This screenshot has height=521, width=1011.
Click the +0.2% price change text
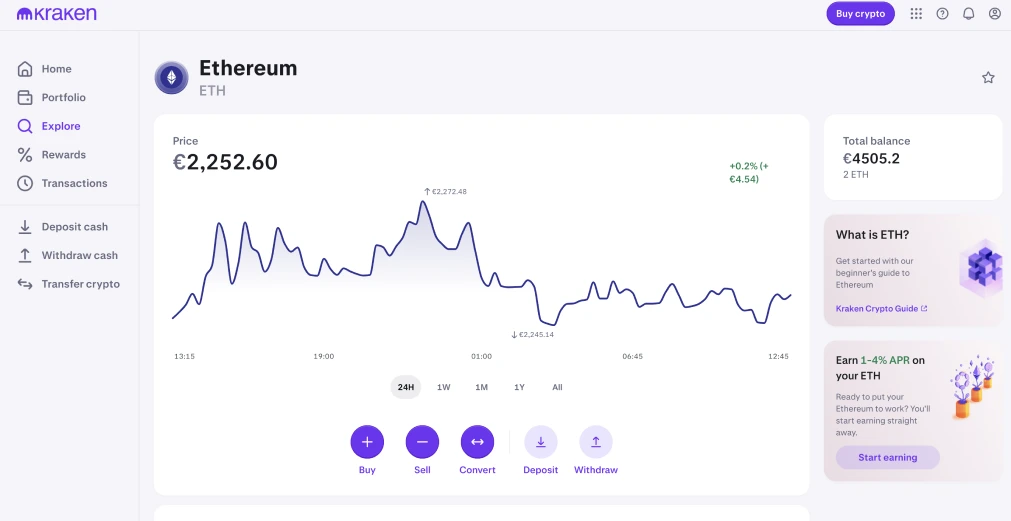tap(749, 172)
